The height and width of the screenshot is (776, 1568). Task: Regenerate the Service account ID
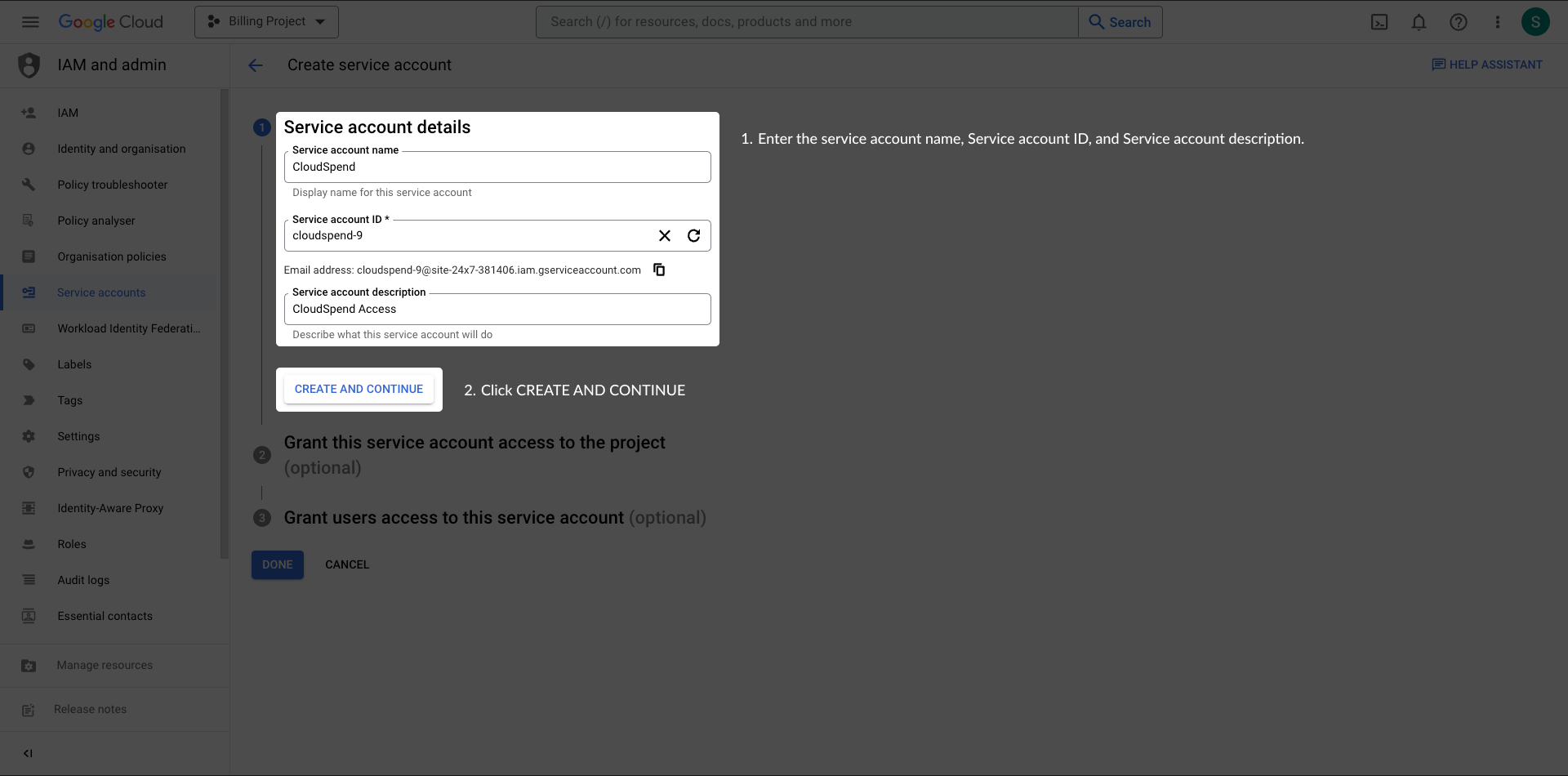point(693,235)
